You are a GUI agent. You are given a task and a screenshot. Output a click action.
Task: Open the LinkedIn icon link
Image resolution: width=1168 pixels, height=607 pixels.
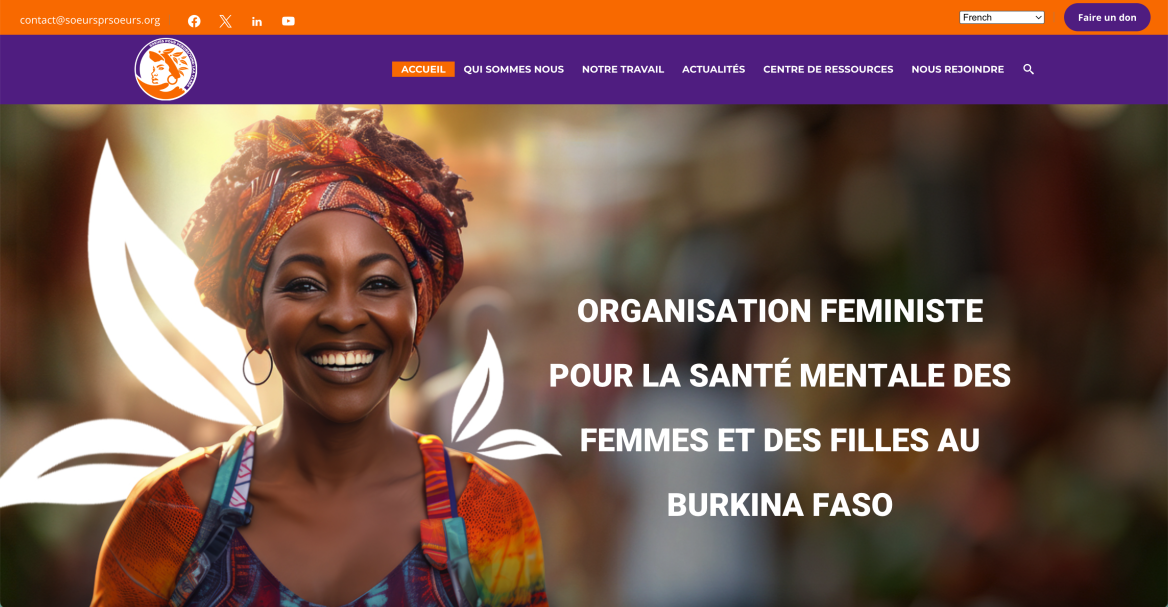[x=257, y=21]
